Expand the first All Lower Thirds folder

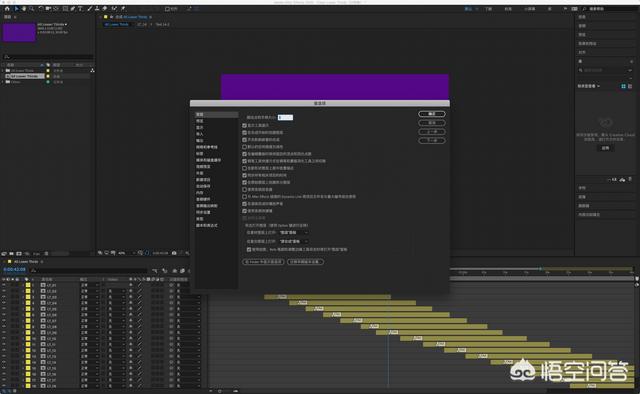click(x=3, y=70)
